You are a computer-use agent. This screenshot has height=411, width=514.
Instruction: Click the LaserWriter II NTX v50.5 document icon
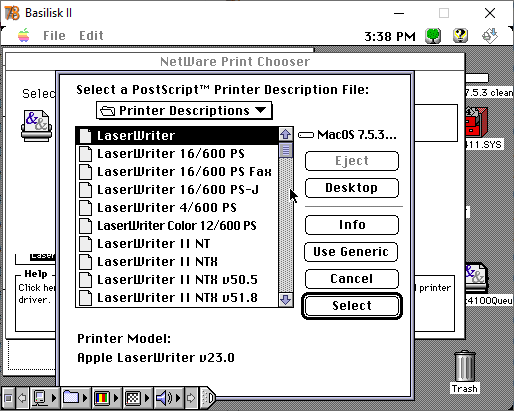86,280
